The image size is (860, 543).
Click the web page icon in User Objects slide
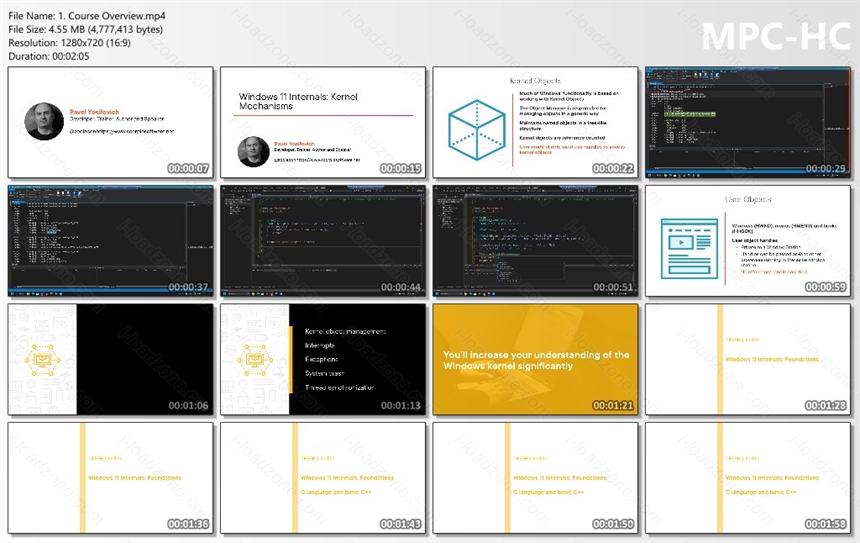coord(689,248)
